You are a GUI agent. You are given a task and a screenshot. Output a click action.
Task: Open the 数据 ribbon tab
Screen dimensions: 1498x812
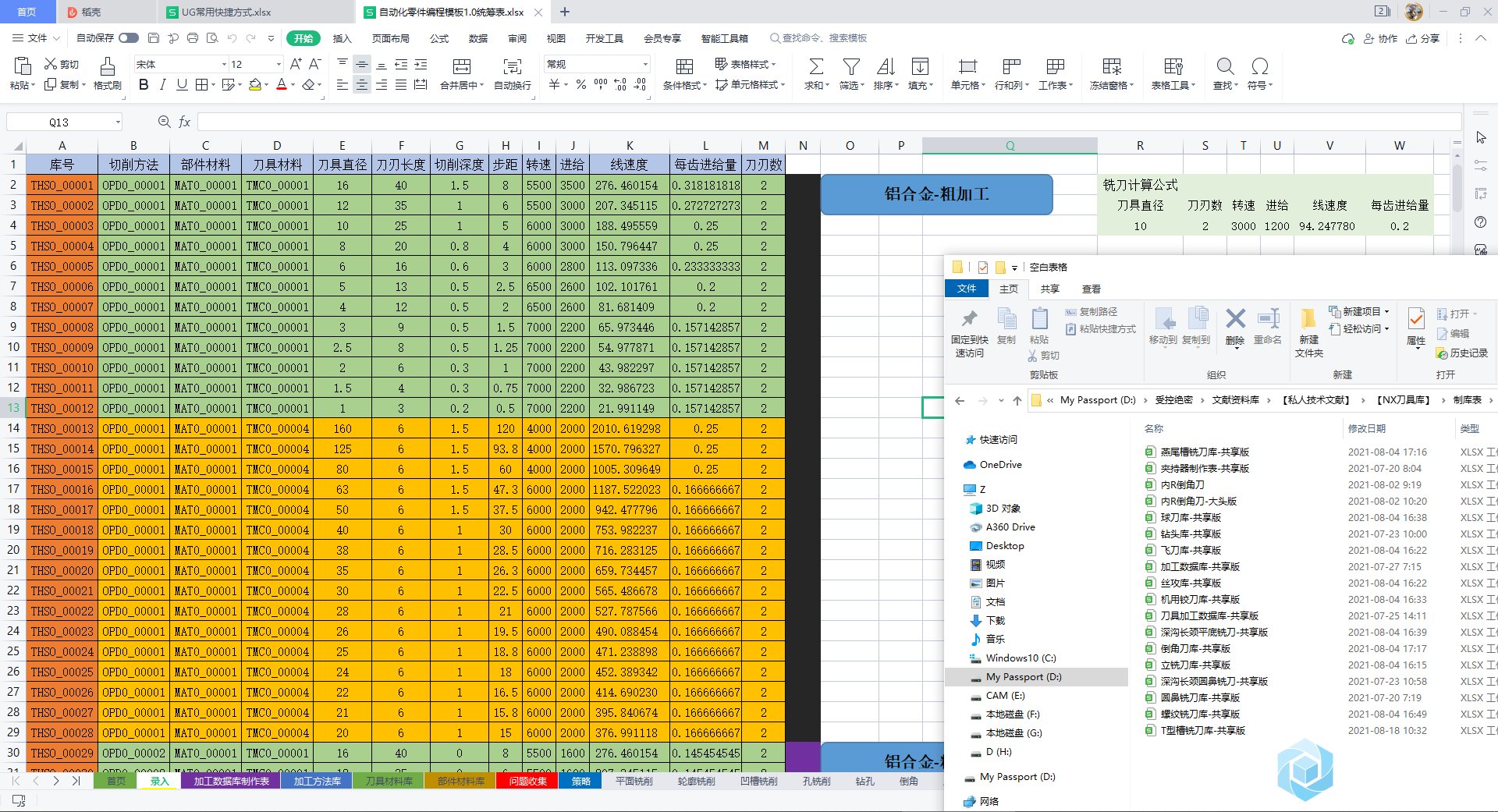pos(478,38)
